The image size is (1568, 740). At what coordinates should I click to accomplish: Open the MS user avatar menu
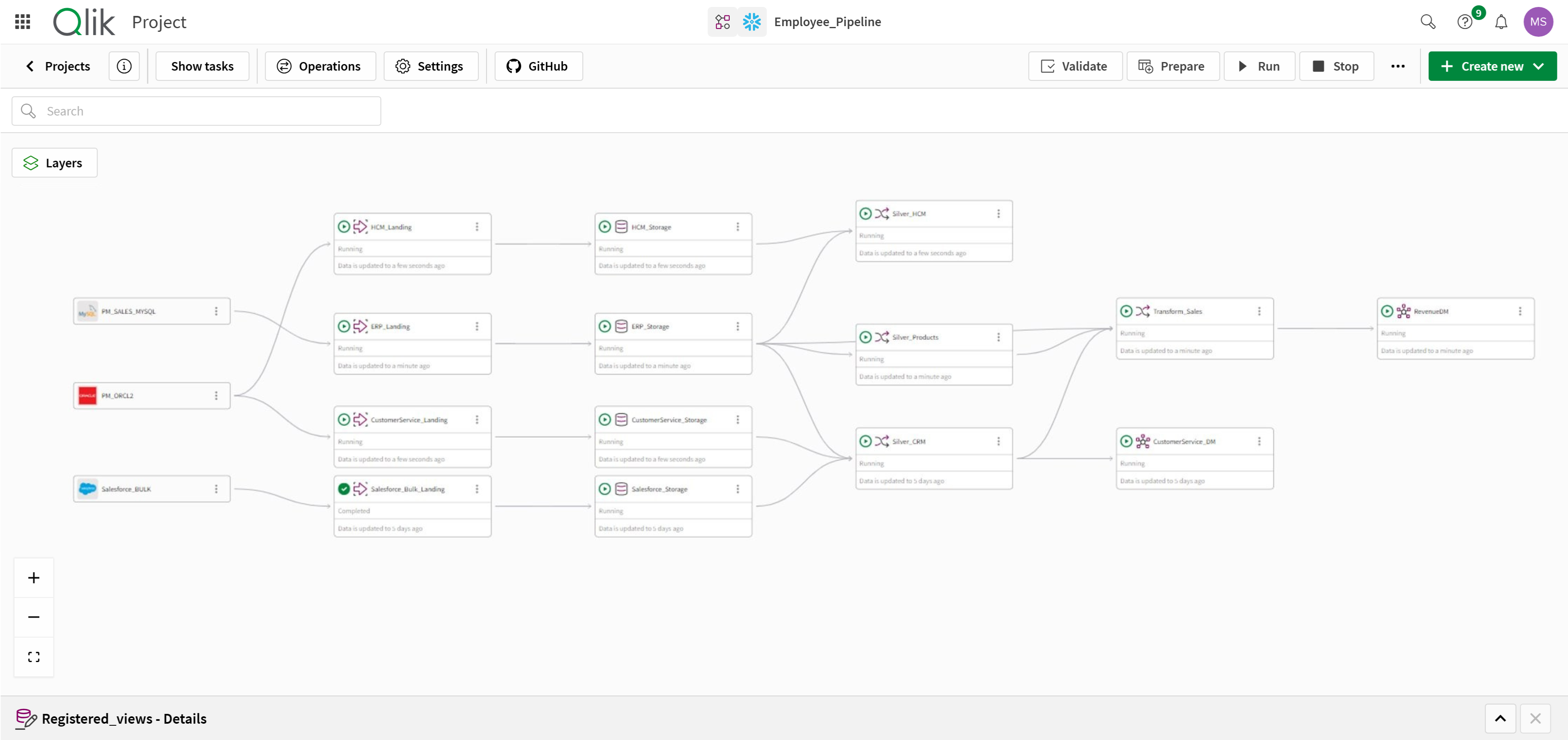pos(1537,22)
